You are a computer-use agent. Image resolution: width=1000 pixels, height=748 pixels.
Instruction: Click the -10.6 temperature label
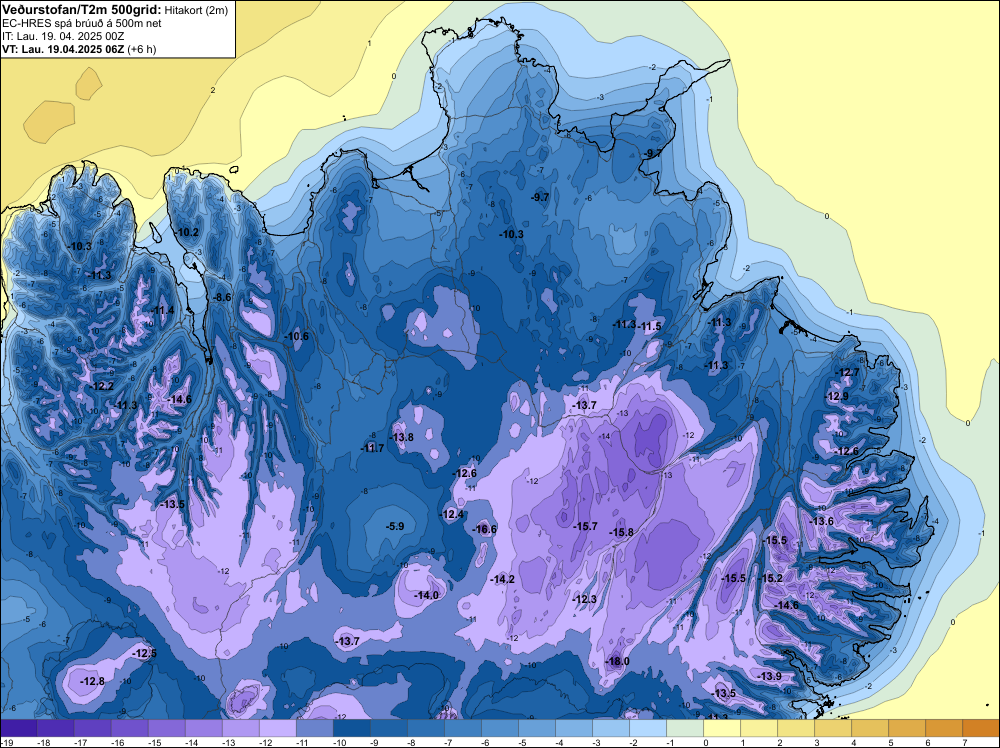pyautogui.click(x=297, y=336)
